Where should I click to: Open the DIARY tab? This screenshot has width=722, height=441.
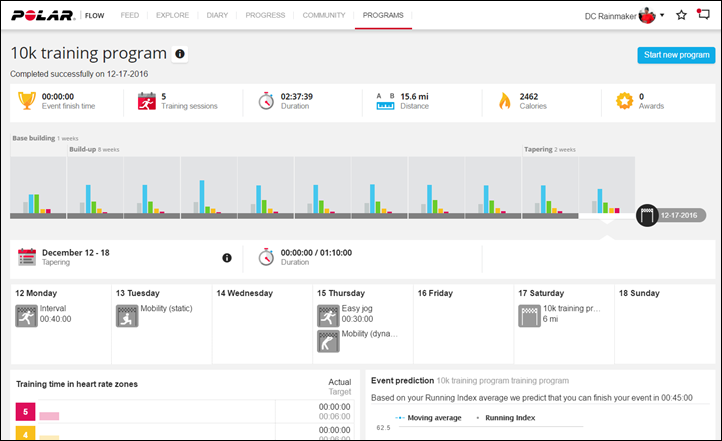(x=217, y=15)
